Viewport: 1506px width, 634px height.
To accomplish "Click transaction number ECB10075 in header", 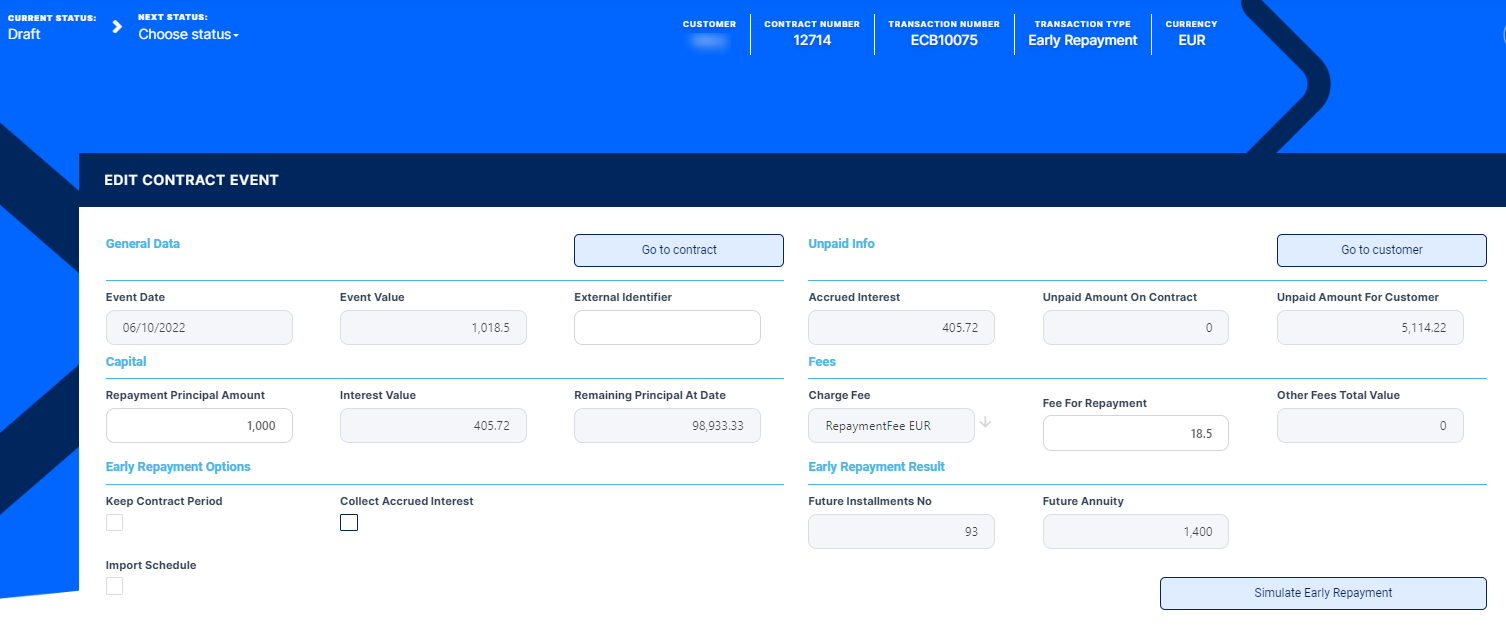I will 944,40.
